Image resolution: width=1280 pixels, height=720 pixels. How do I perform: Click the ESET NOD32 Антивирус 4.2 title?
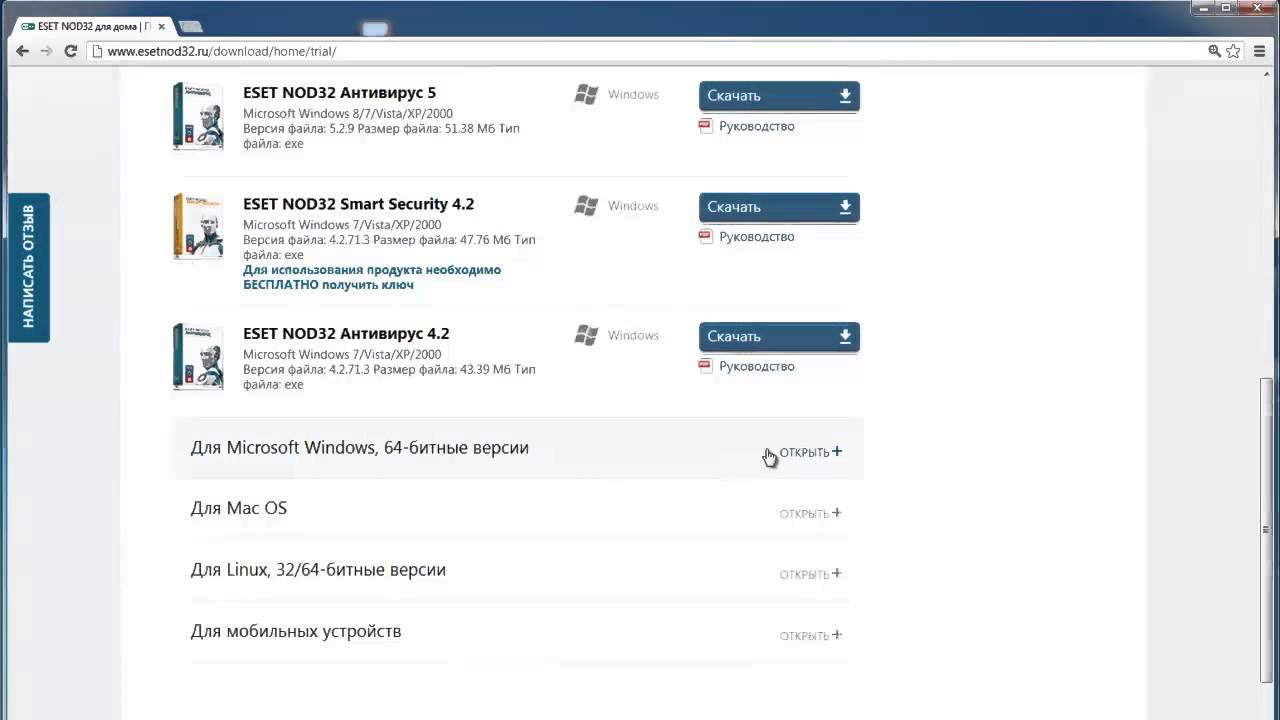point(346,334)
